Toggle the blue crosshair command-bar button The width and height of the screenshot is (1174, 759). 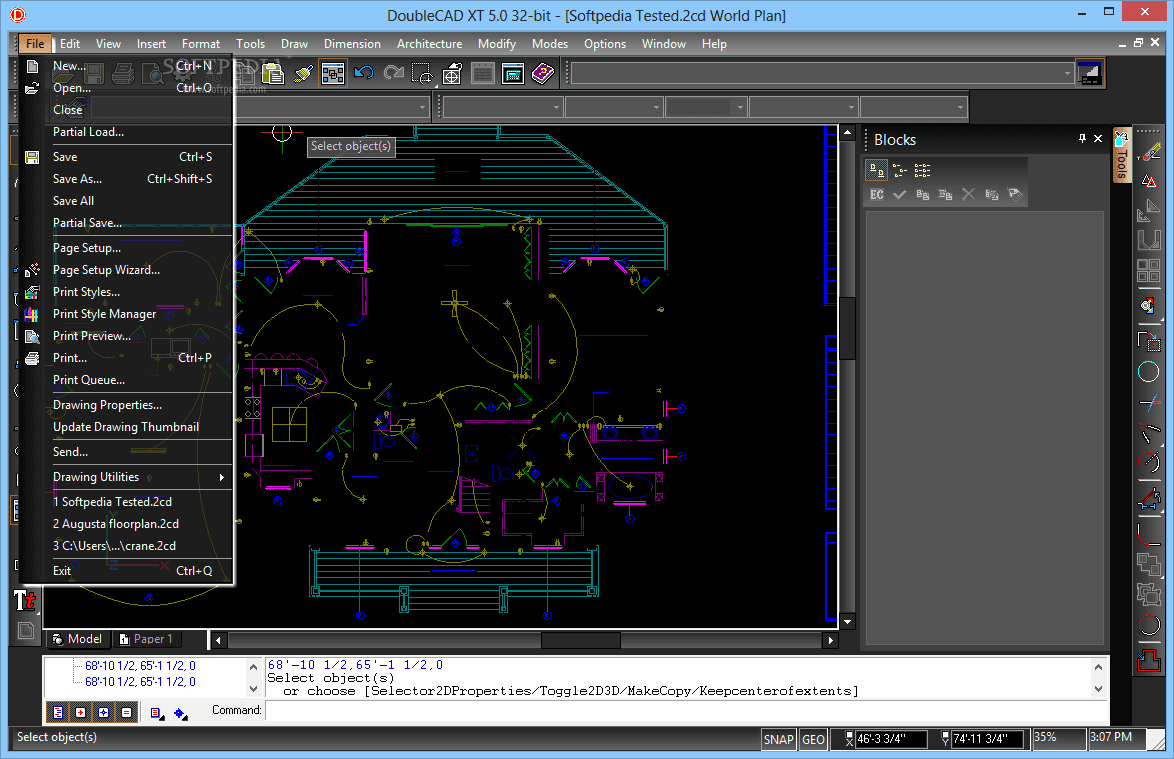coord(103,713)
